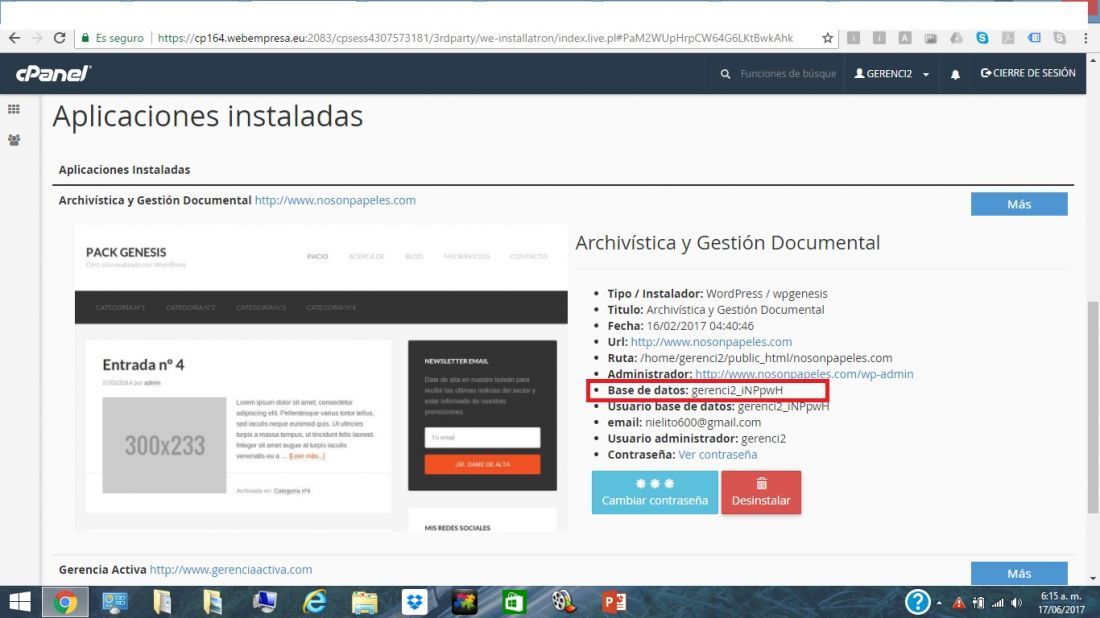The height and width of the screenshot is (618, 1100).
Task: Click the red Desinstalar button
Action: 761,492
